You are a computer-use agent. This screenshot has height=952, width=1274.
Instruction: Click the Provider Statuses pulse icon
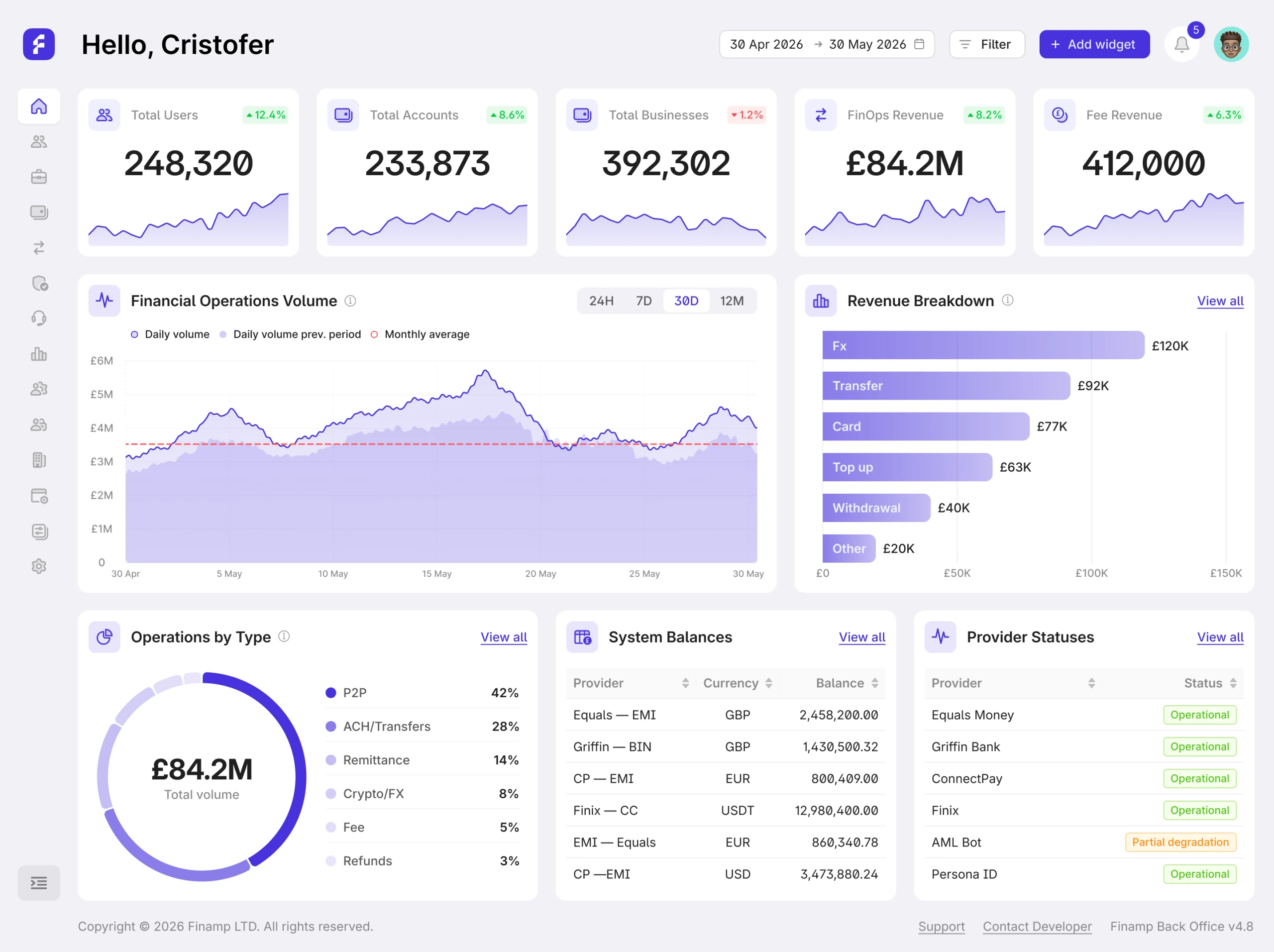(940, 637)
